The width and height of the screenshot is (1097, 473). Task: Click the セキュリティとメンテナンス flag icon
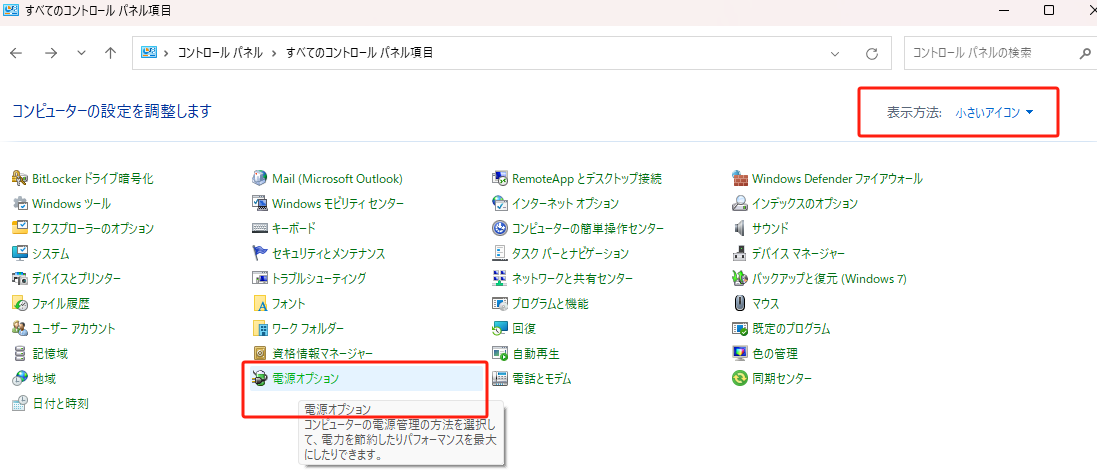click(x=260, y=253)
